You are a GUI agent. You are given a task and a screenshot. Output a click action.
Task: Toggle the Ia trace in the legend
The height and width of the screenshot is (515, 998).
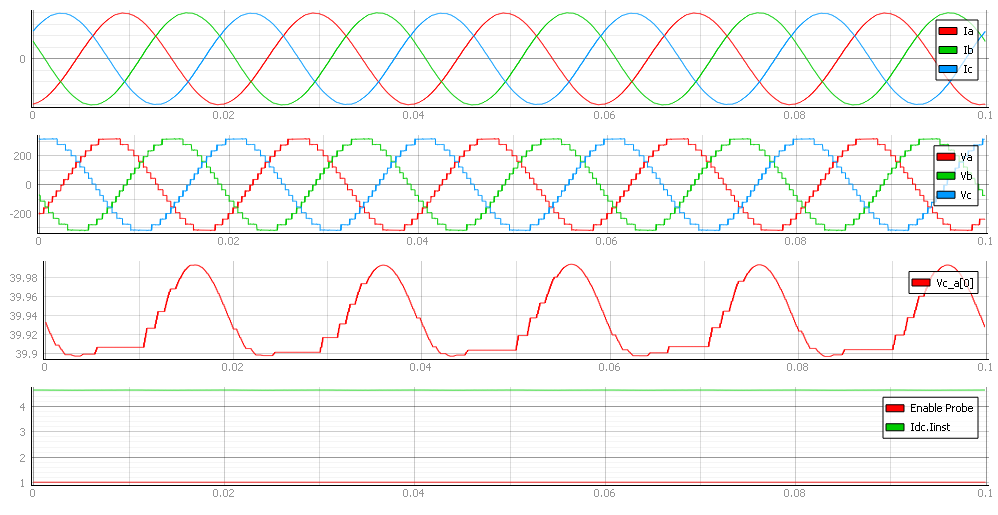pos(967,32)
